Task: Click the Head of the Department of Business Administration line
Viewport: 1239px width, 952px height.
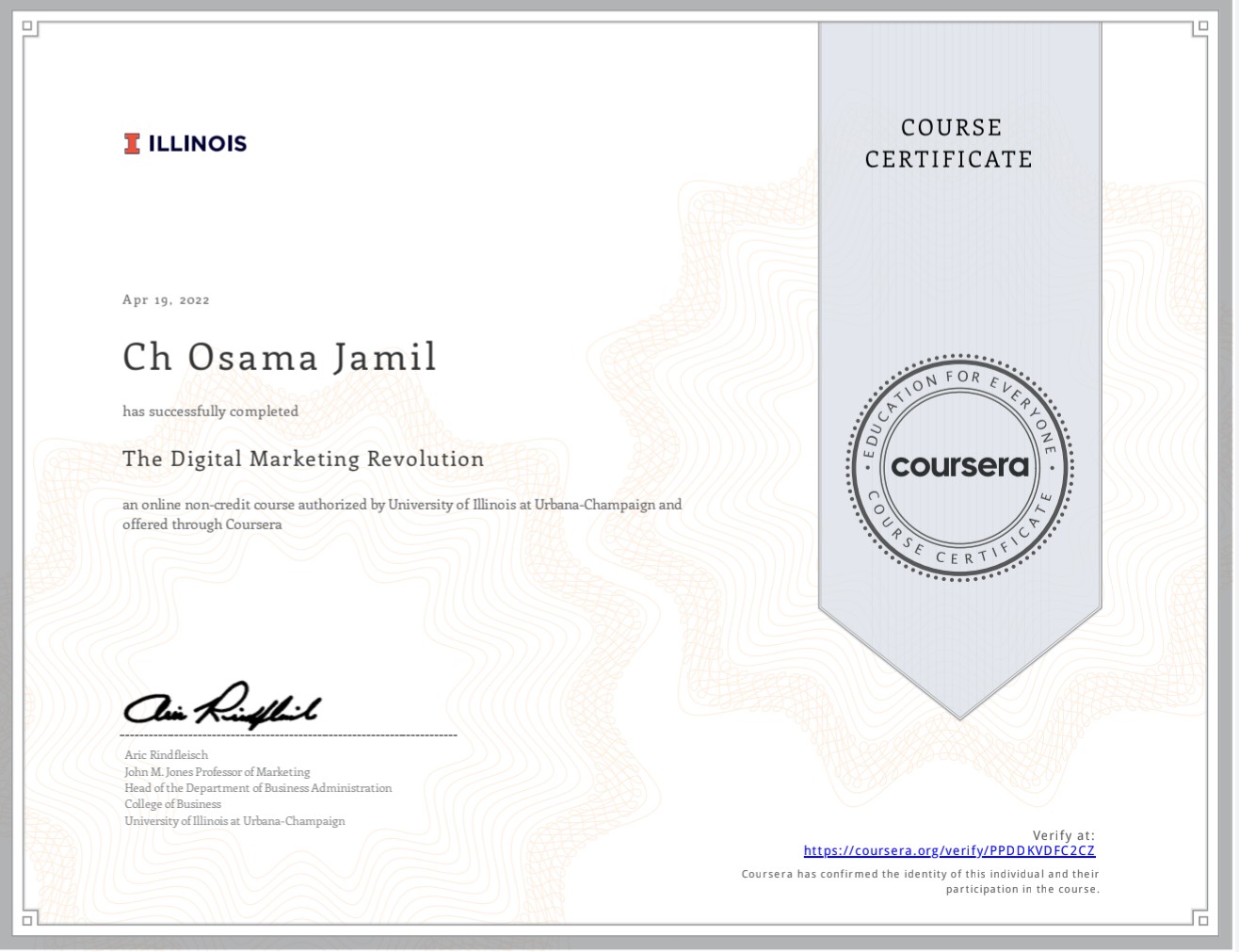Action: 258,788
